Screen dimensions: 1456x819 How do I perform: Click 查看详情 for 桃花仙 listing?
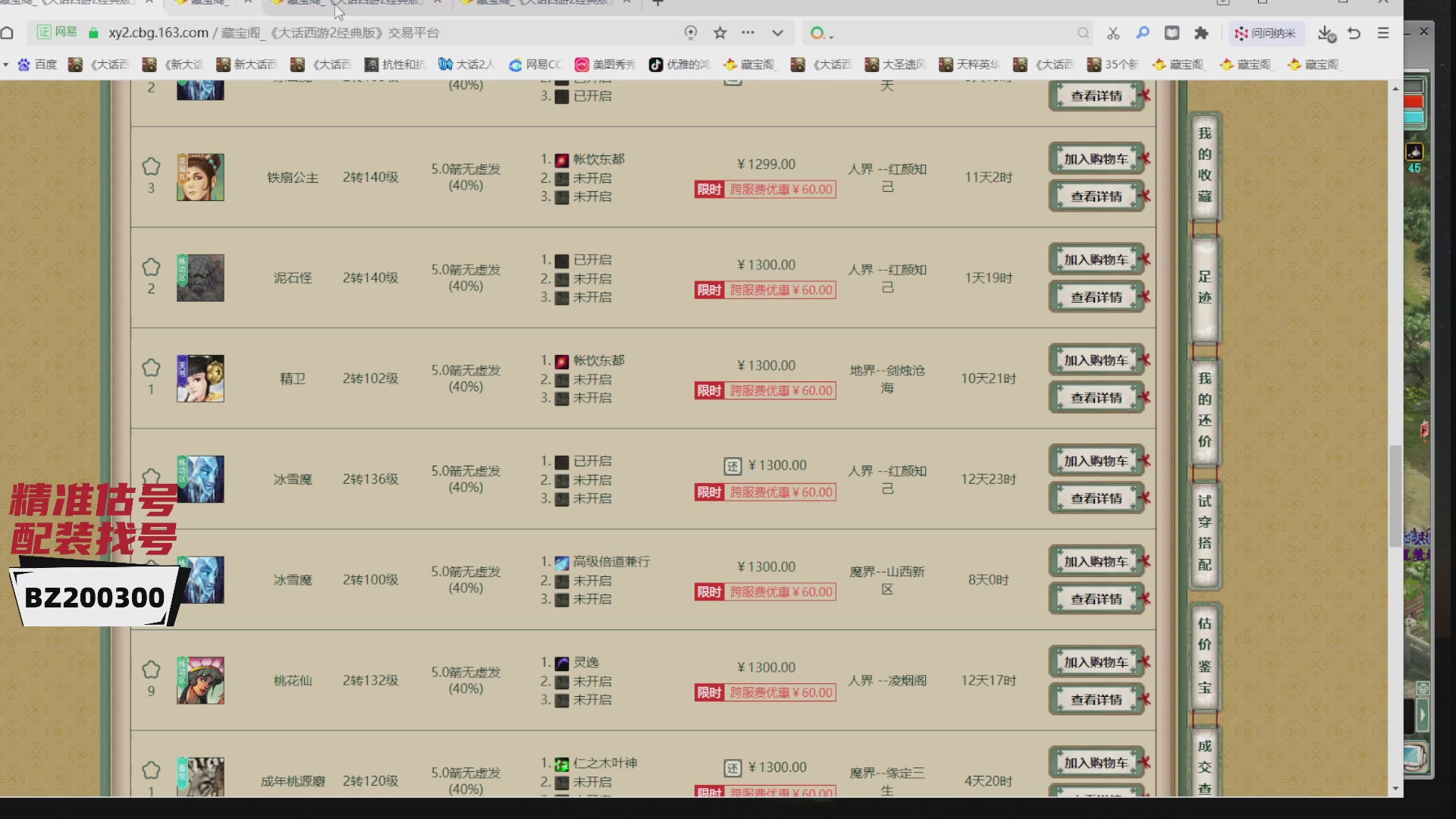point(1096,699)
